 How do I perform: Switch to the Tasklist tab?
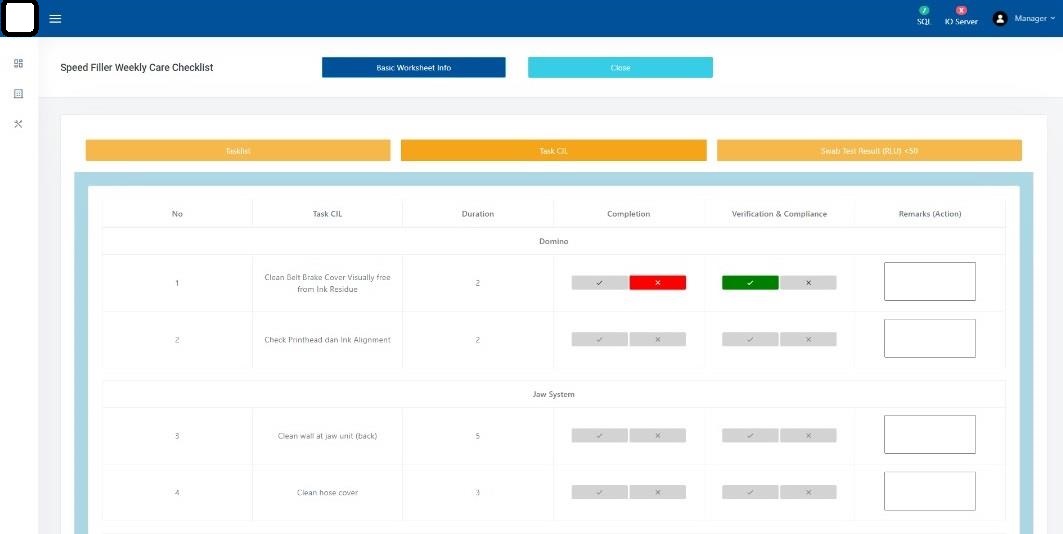(x=238, y=150)
